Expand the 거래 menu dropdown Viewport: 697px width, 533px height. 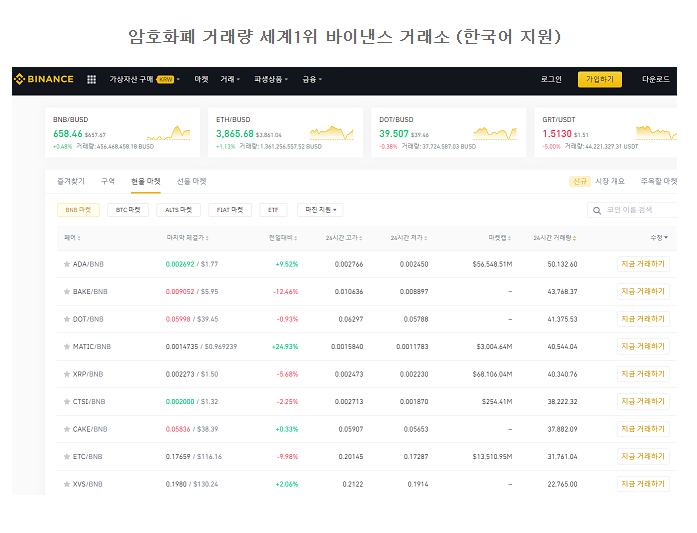230,79
